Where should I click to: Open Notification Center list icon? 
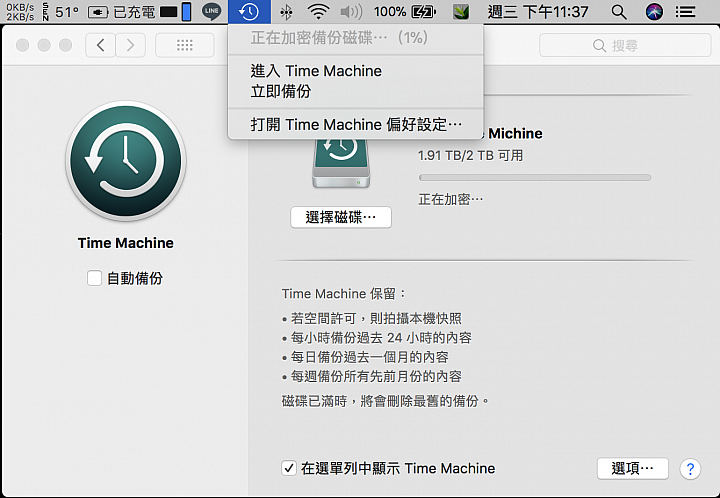(x=685, y=12)
